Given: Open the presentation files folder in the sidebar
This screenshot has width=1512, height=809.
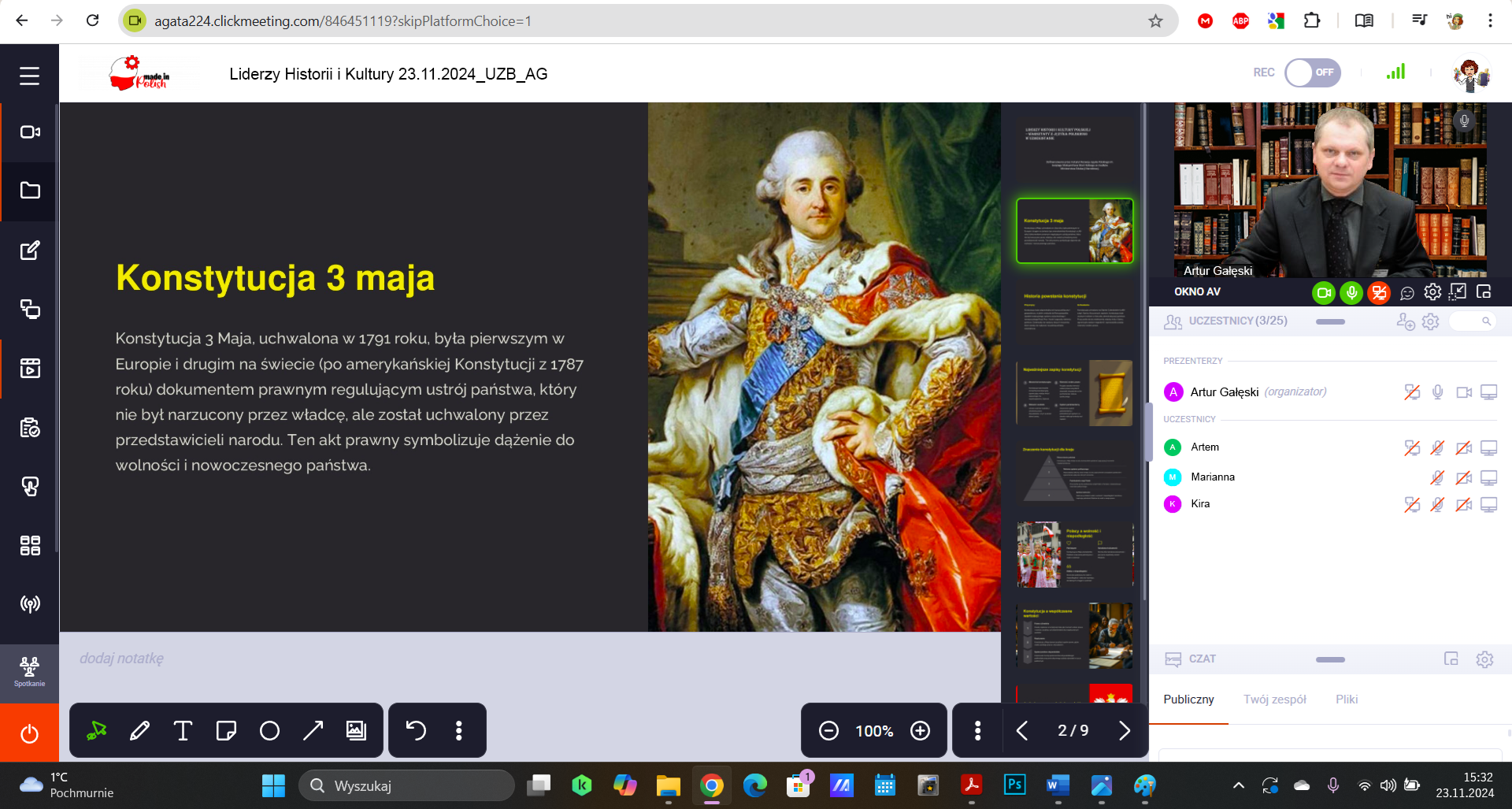Looking at the screenshot, I should [30, 191].
